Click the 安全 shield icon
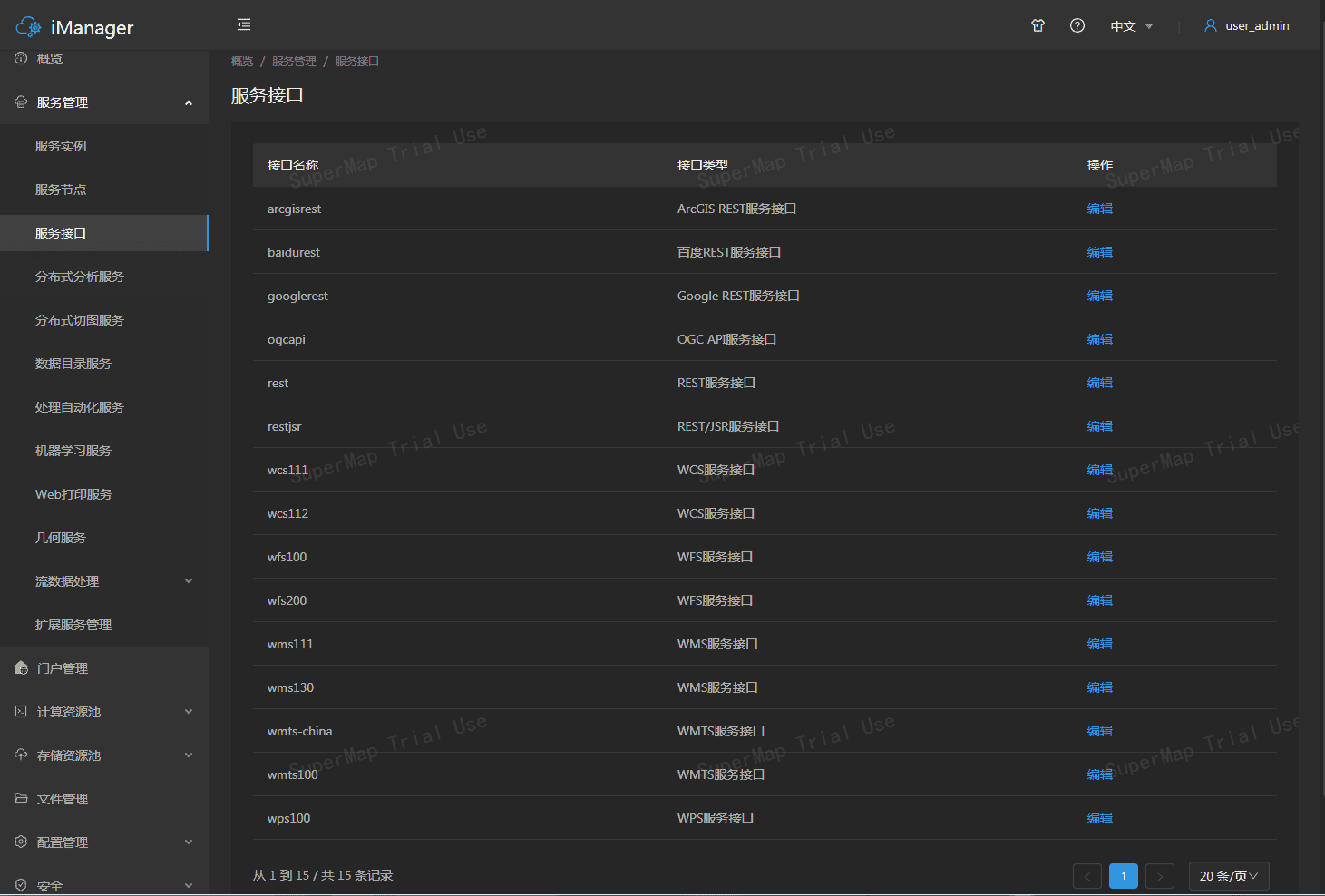1325x896 pixels. pos(21,885)
